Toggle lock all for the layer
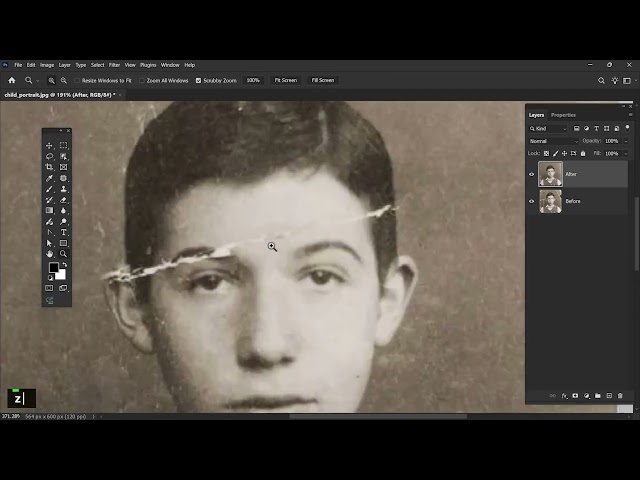The height and width of the screenshot is (480, 640). click(583, 153)
